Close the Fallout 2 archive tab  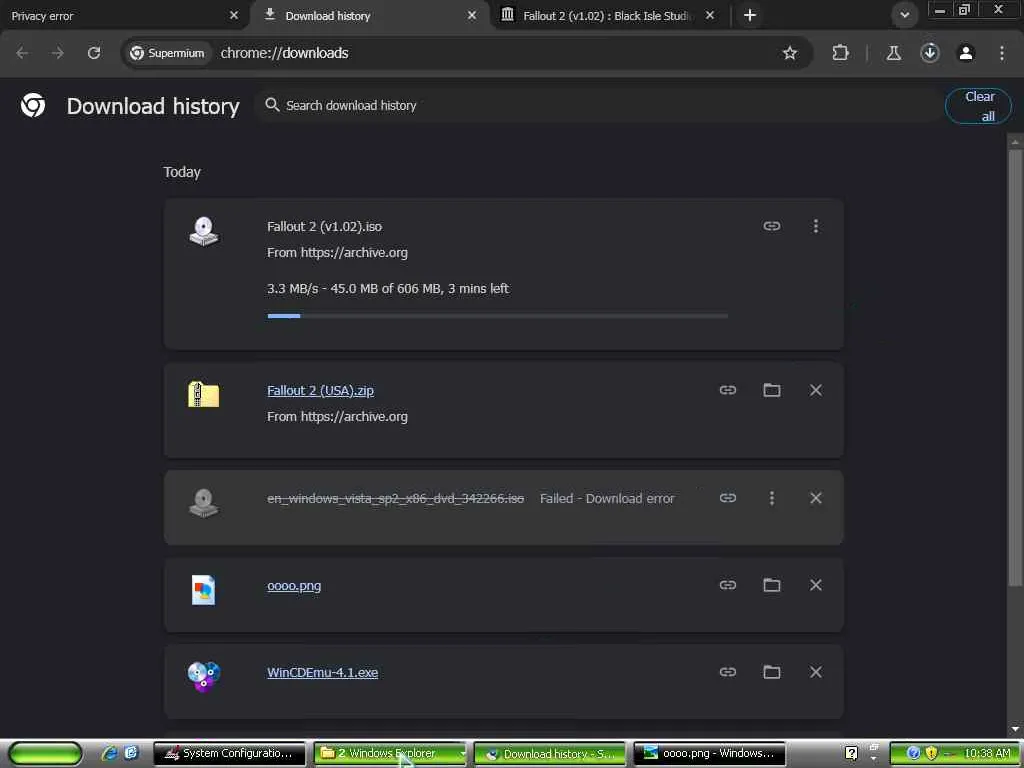click(710, 15)
